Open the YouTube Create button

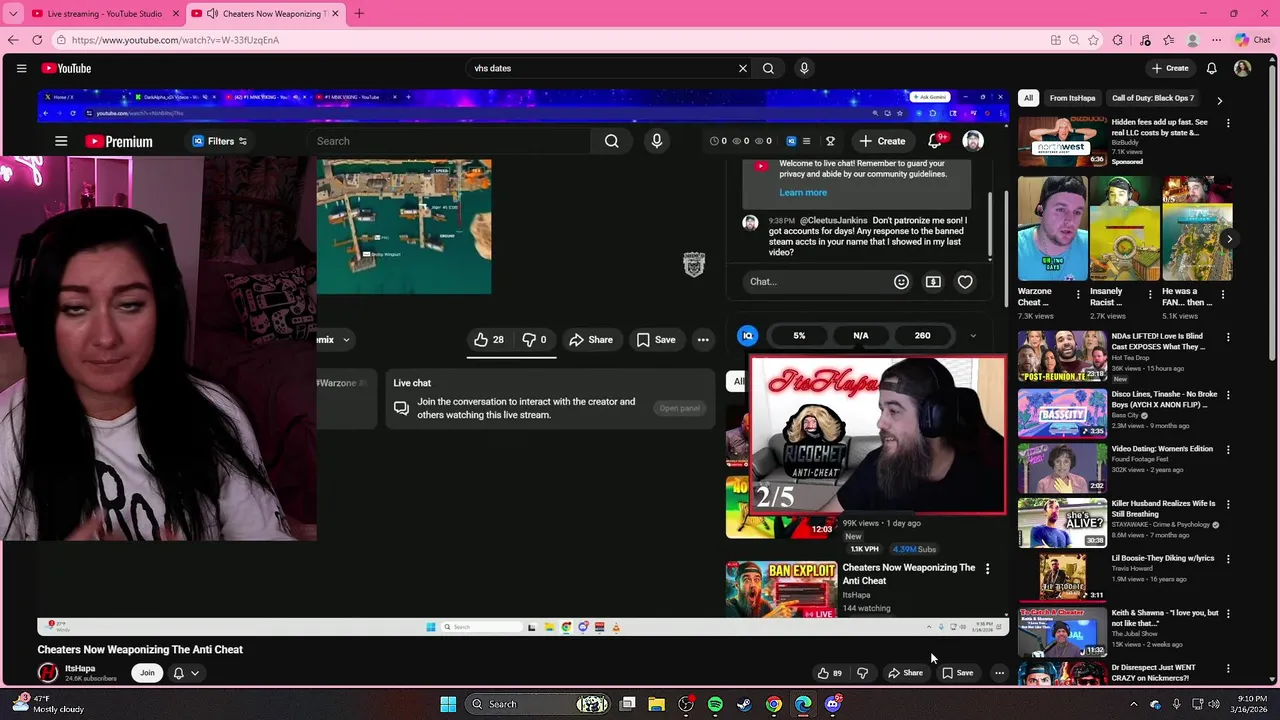pos(1170,68)
